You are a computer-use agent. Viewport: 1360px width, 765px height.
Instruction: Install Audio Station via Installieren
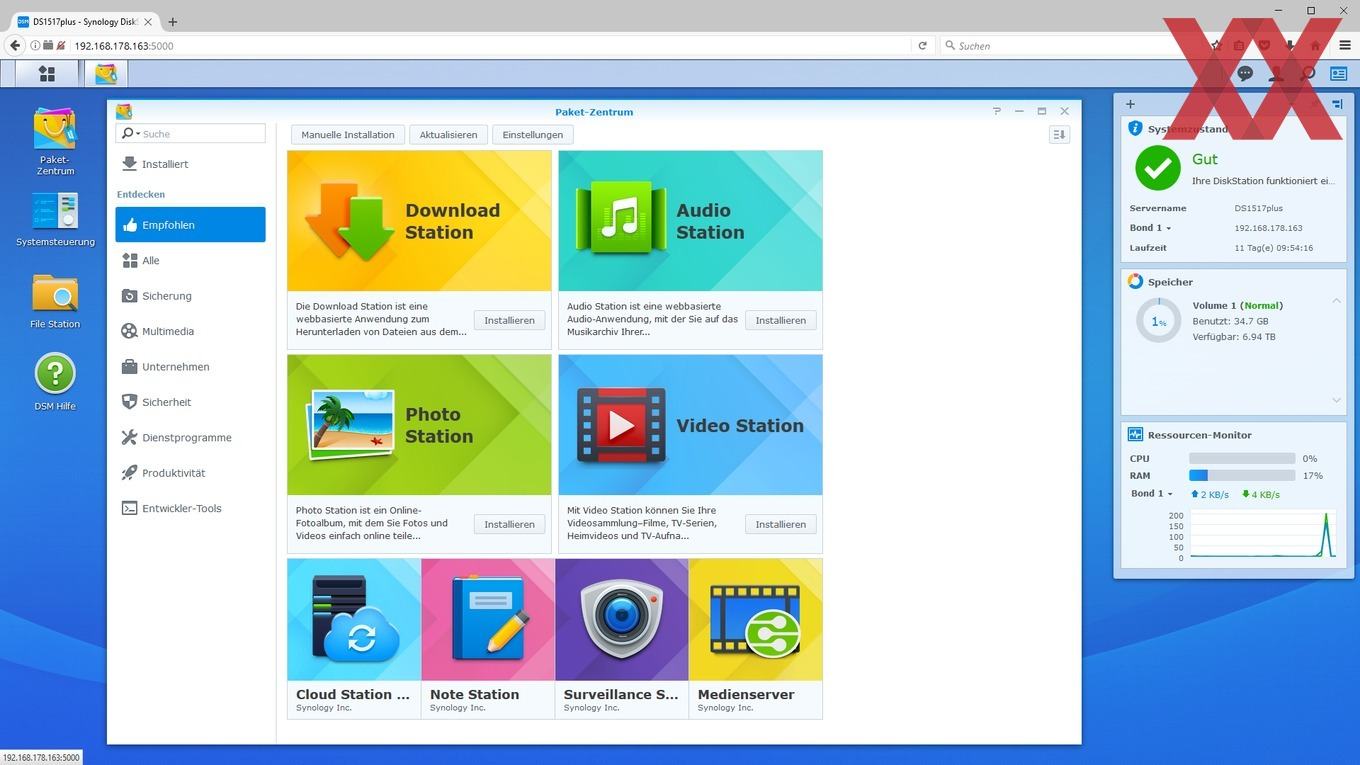pyautogui.click(x=780, y=320)
